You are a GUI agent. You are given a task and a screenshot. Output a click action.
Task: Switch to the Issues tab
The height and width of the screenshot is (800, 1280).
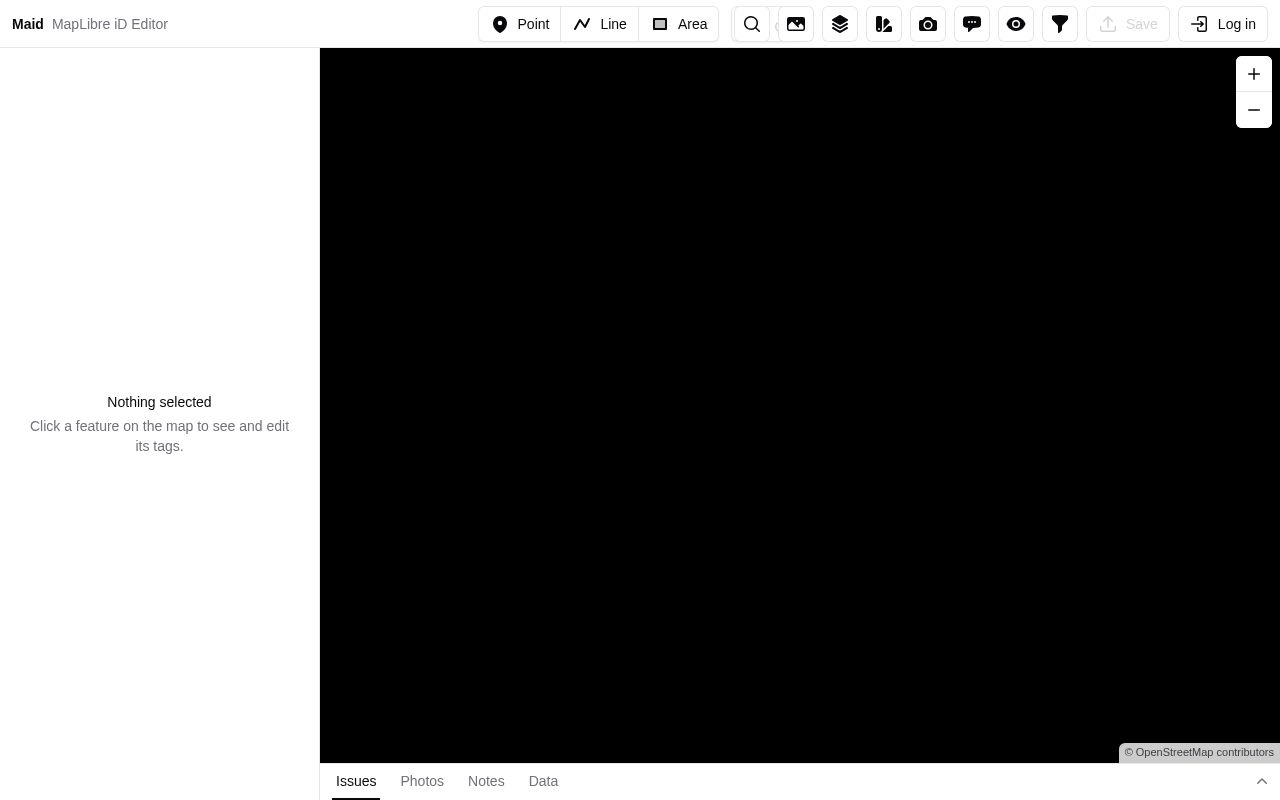pos(356,781)
